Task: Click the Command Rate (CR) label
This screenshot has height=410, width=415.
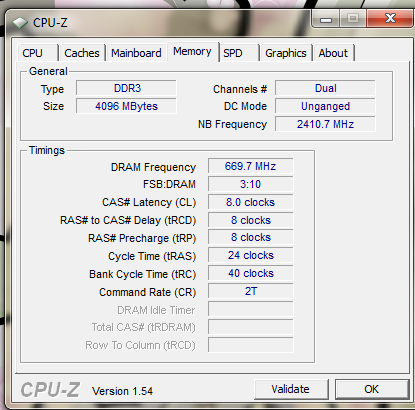Action: point(148,292)
